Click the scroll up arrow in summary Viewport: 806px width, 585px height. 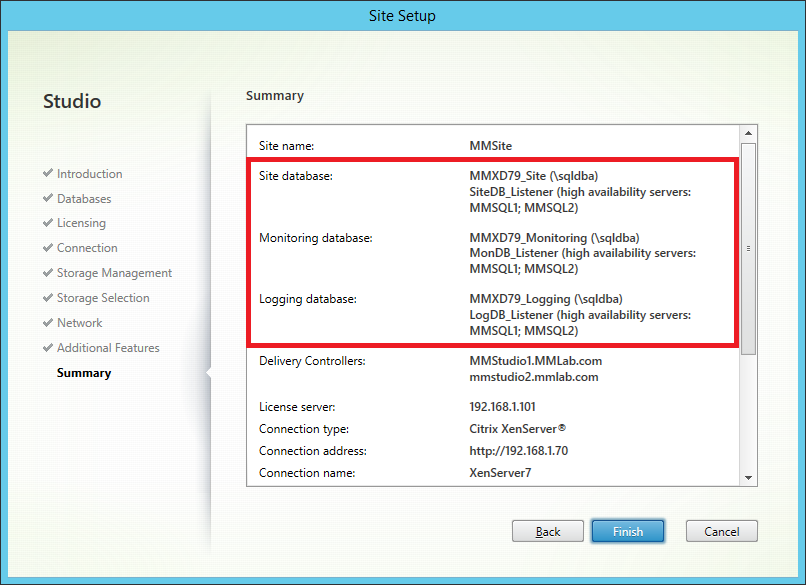pyautogui.click(x=748, y=133)
